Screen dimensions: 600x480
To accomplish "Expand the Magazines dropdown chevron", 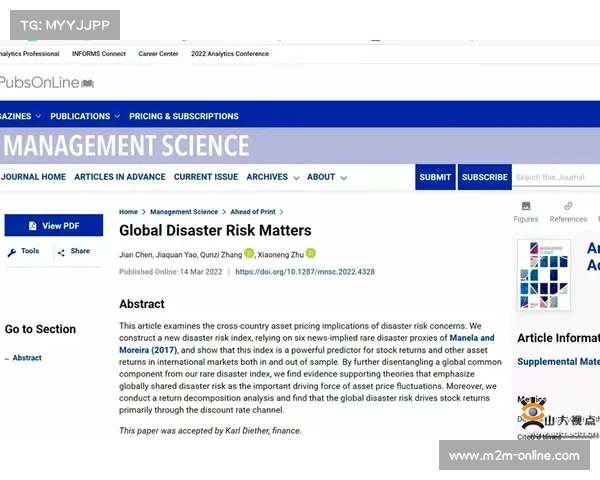I will coord(38,116).
